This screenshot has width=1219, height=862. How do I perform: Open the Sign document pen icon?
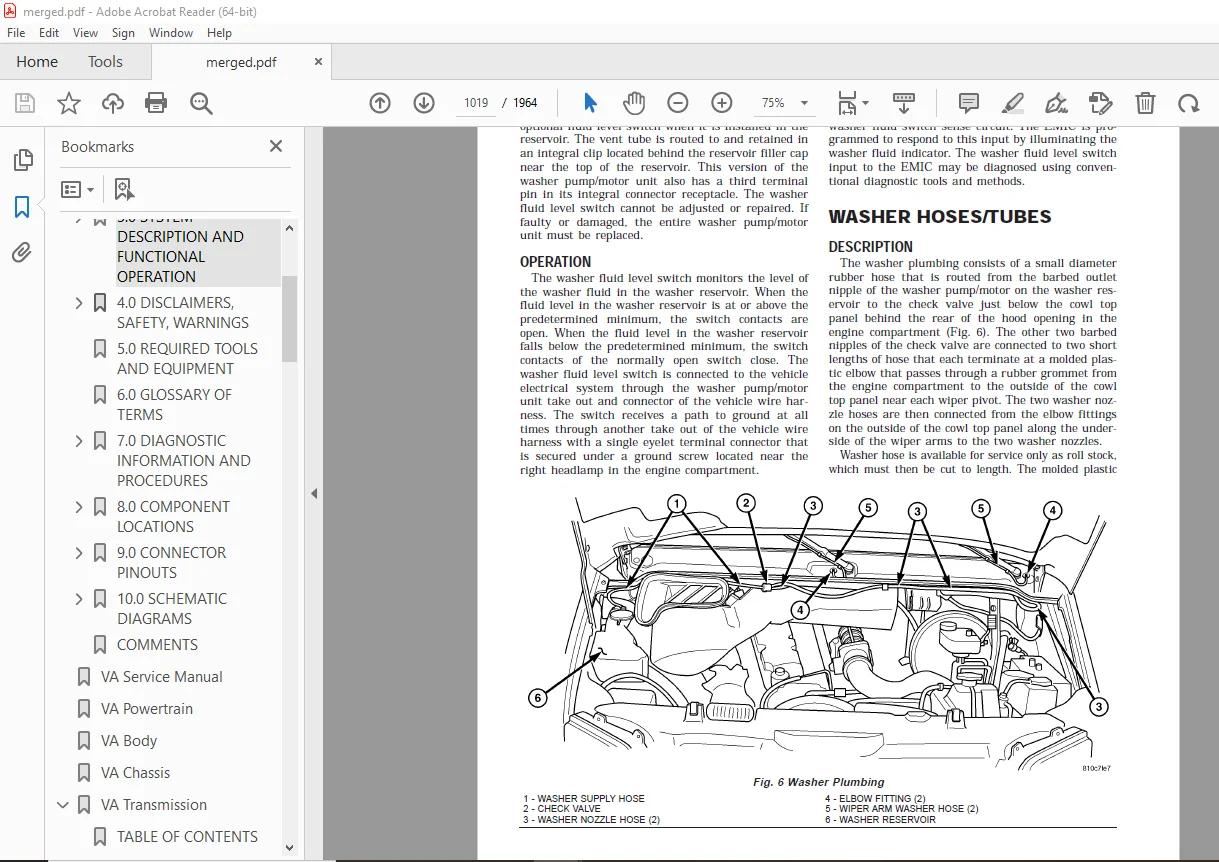1056,103
